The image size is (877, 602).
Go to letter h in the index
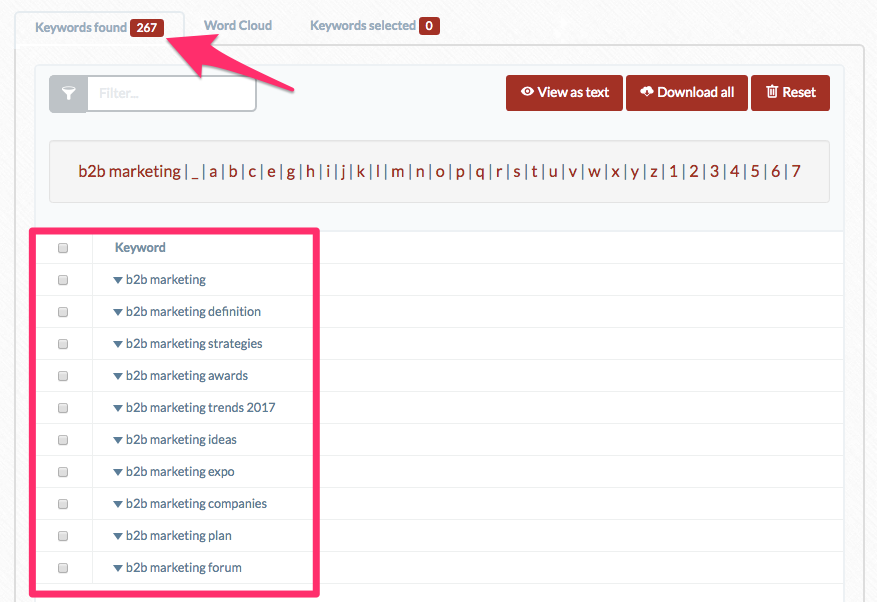pyautogui.click(x=310, y=171)
